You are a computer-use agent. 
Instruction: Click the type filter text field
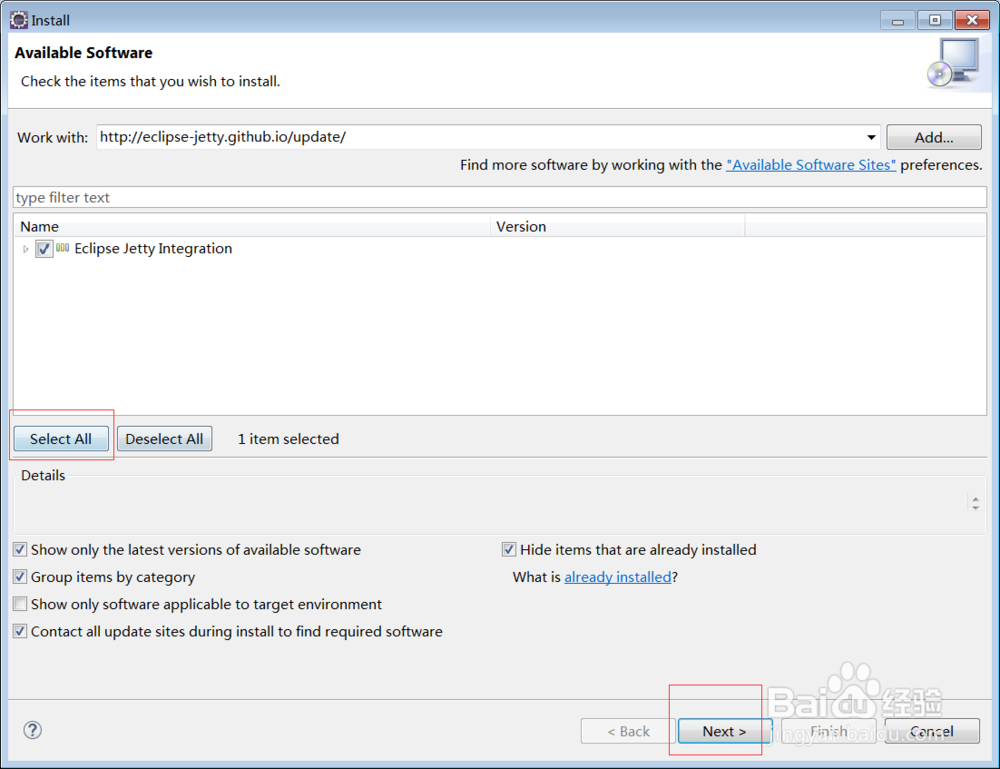click(499, 198)
